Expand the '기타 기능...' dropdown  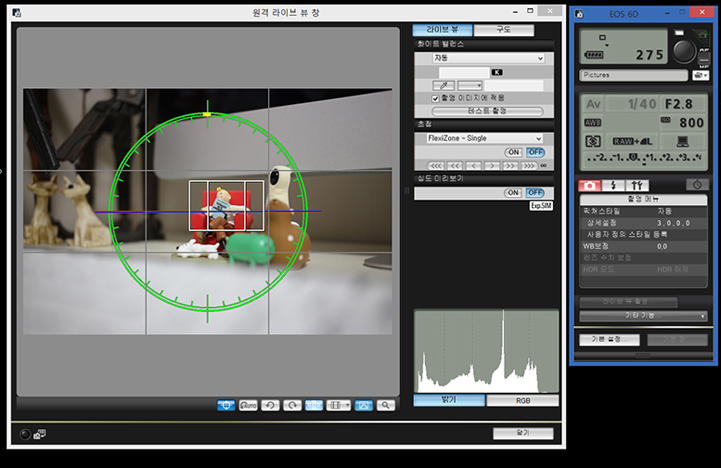[643, 316]
